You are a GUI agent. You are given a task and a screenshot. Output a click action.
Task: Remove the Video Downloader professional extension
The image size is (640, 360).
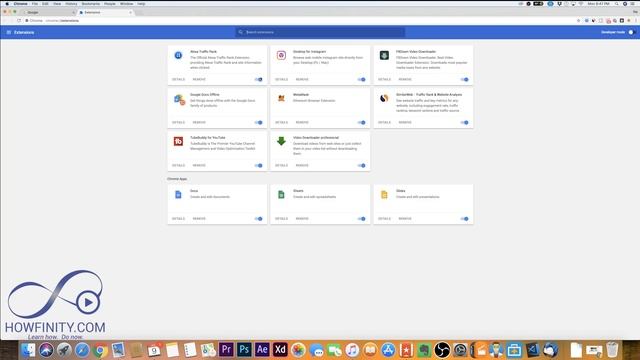(302, 166)
